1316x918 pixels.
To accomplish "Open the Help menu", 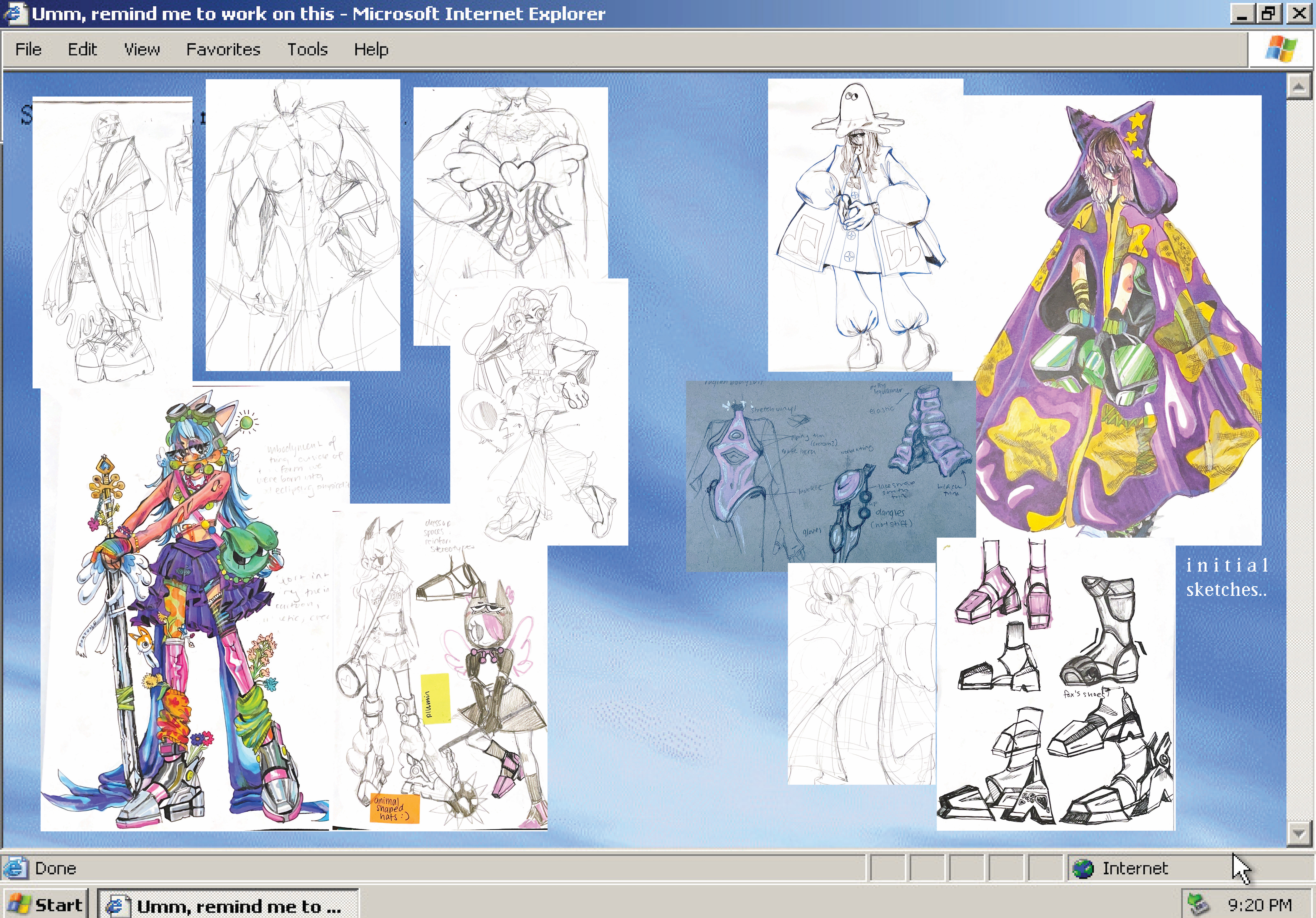I will tap(371, 49).
